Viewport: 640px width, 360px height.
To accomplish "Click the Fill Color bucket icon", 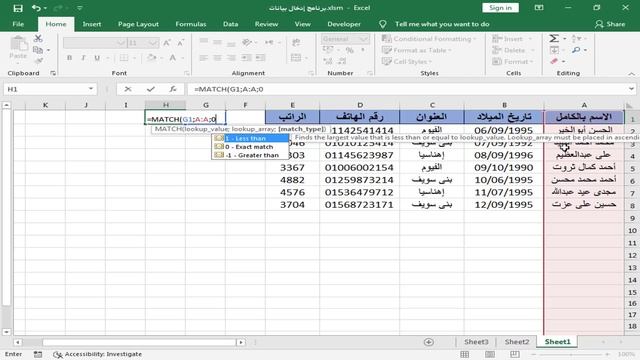I will pyautogui.click(x=151, y=58).
